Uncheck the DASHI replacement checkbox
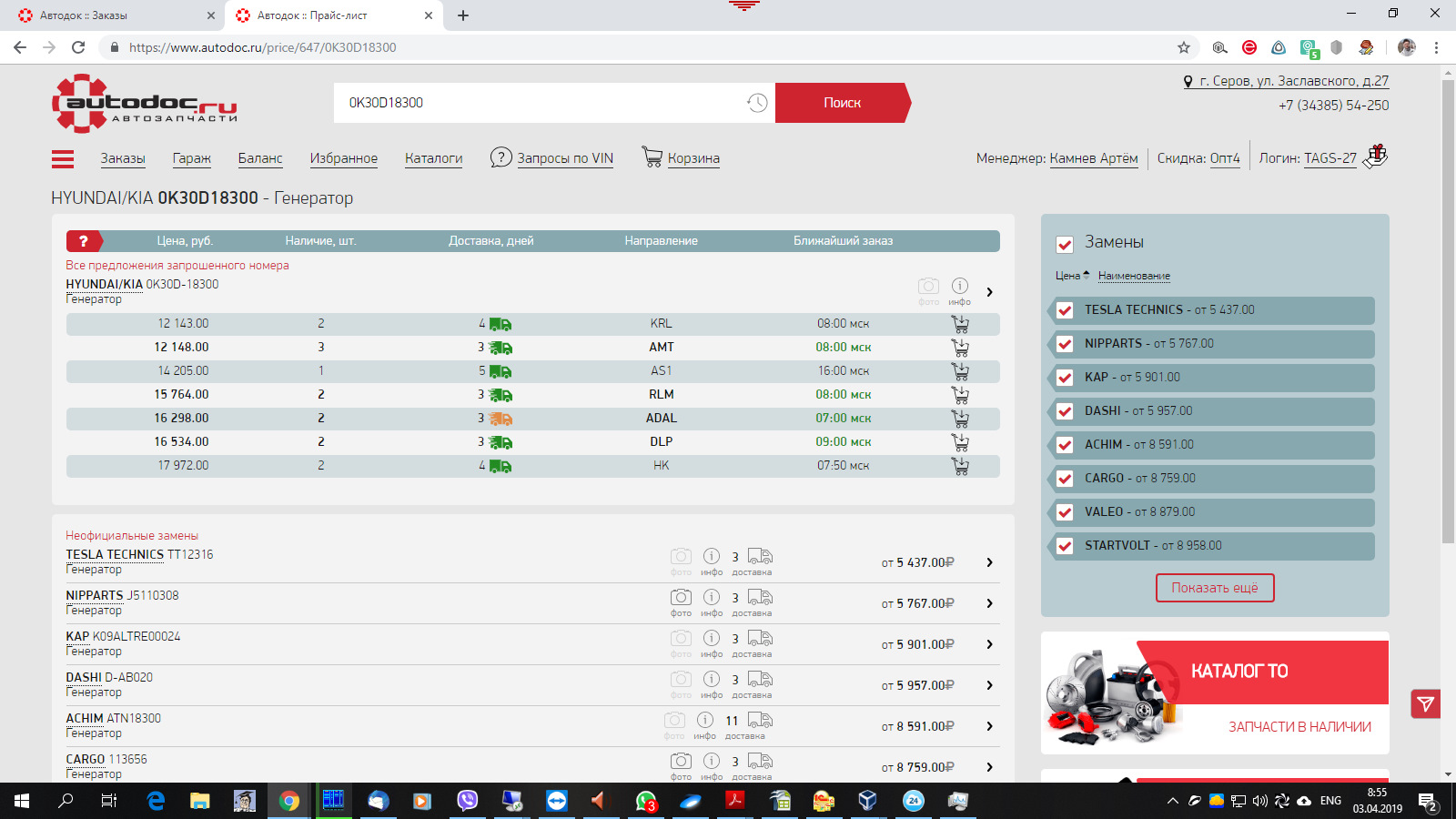 tap(1065, 411)
